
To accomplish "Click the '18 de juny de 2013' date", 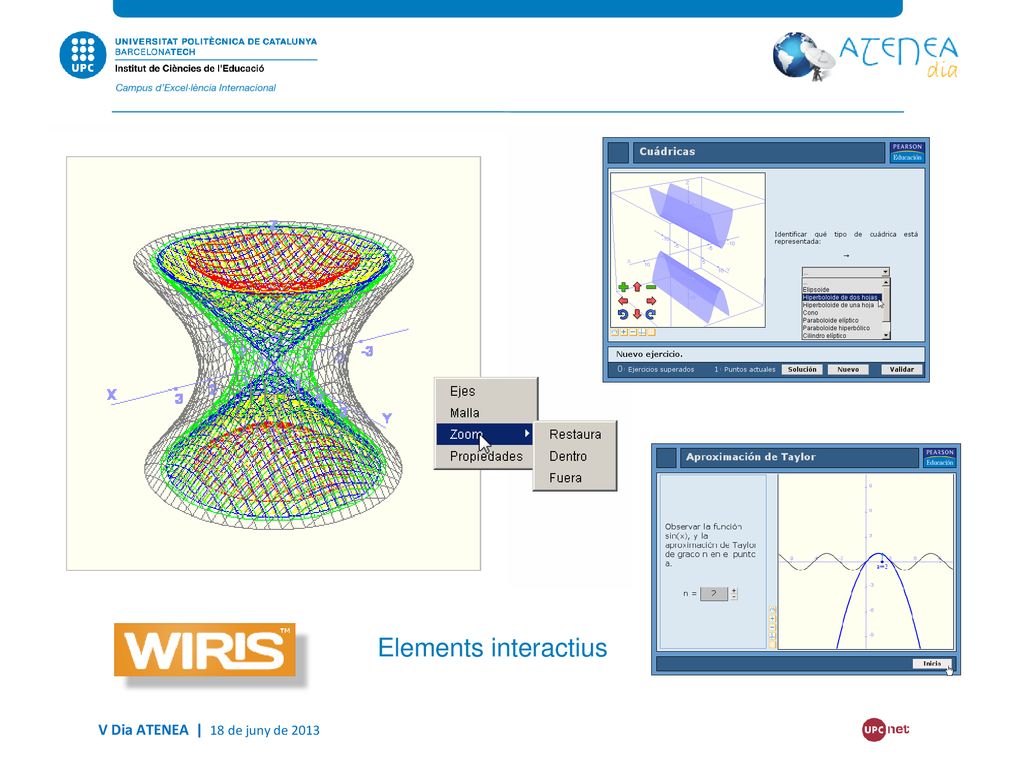I will tap(264, 730).
